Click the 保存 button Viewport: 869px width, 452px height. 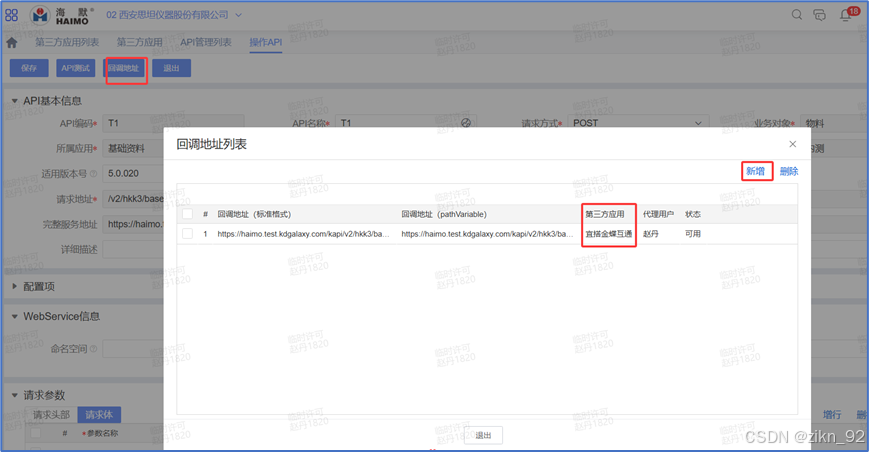click(29, 68)
